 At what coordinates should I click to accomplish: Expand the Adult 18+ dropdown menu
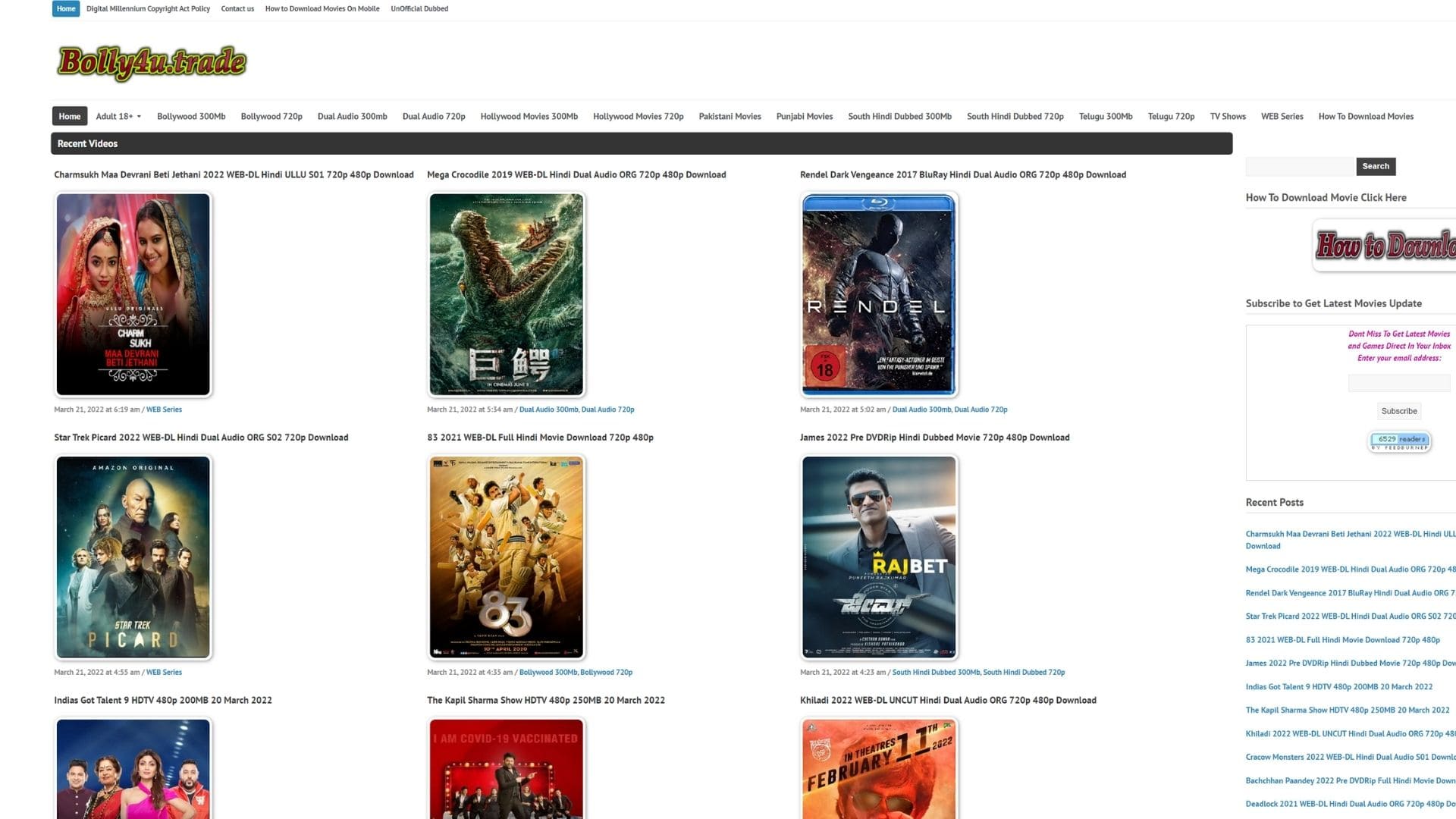click(x=118, y=116)
